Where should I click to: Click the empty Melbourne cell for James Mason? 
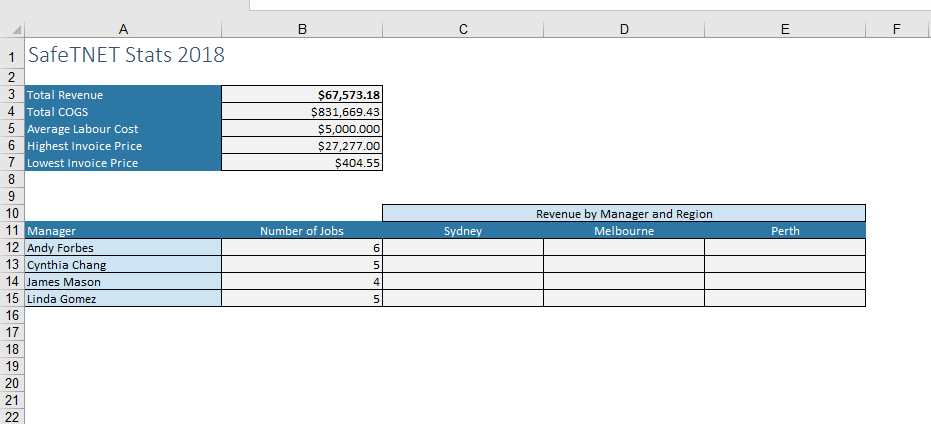click(624, 281)
